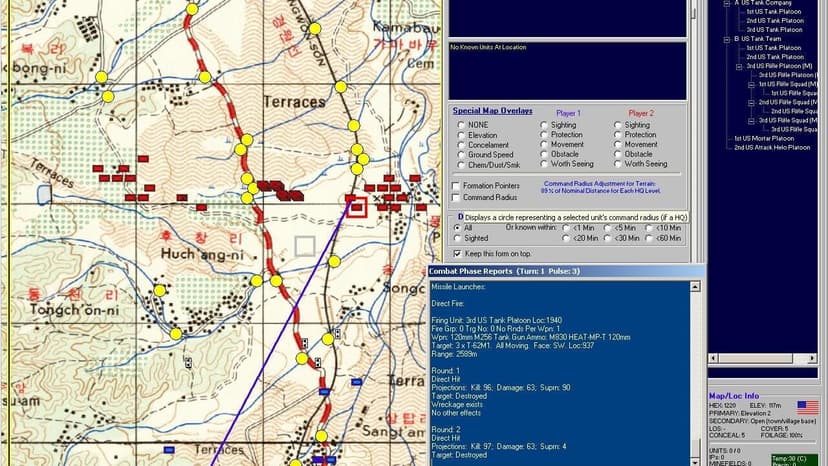This screenshot has height=466, width=828.
Task: Click the blue unit marker near bottom-left Terraces
Action: point(169,450)
